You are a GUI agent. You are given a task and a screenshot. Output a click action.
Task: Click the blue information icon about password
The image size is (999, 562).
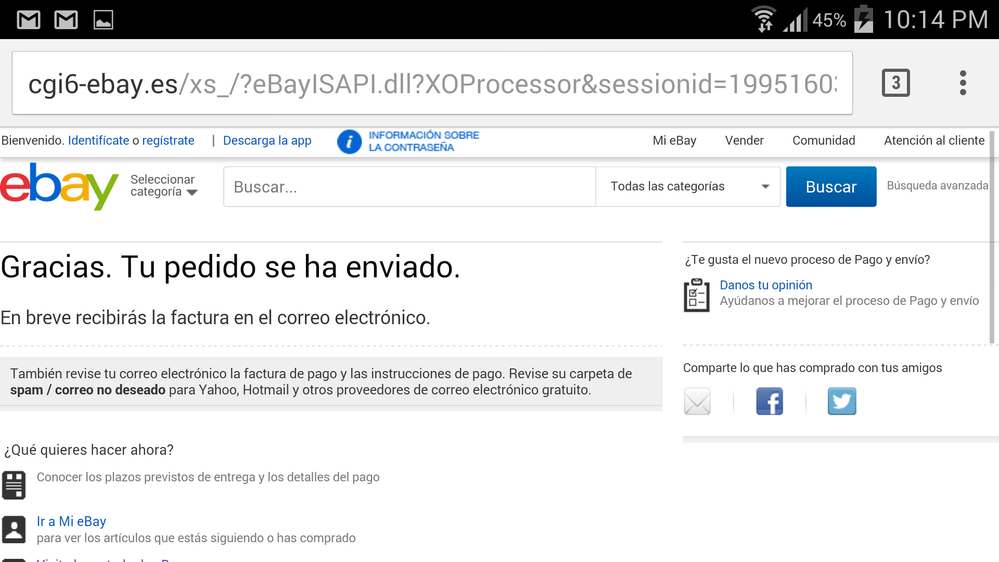[349, 141]
